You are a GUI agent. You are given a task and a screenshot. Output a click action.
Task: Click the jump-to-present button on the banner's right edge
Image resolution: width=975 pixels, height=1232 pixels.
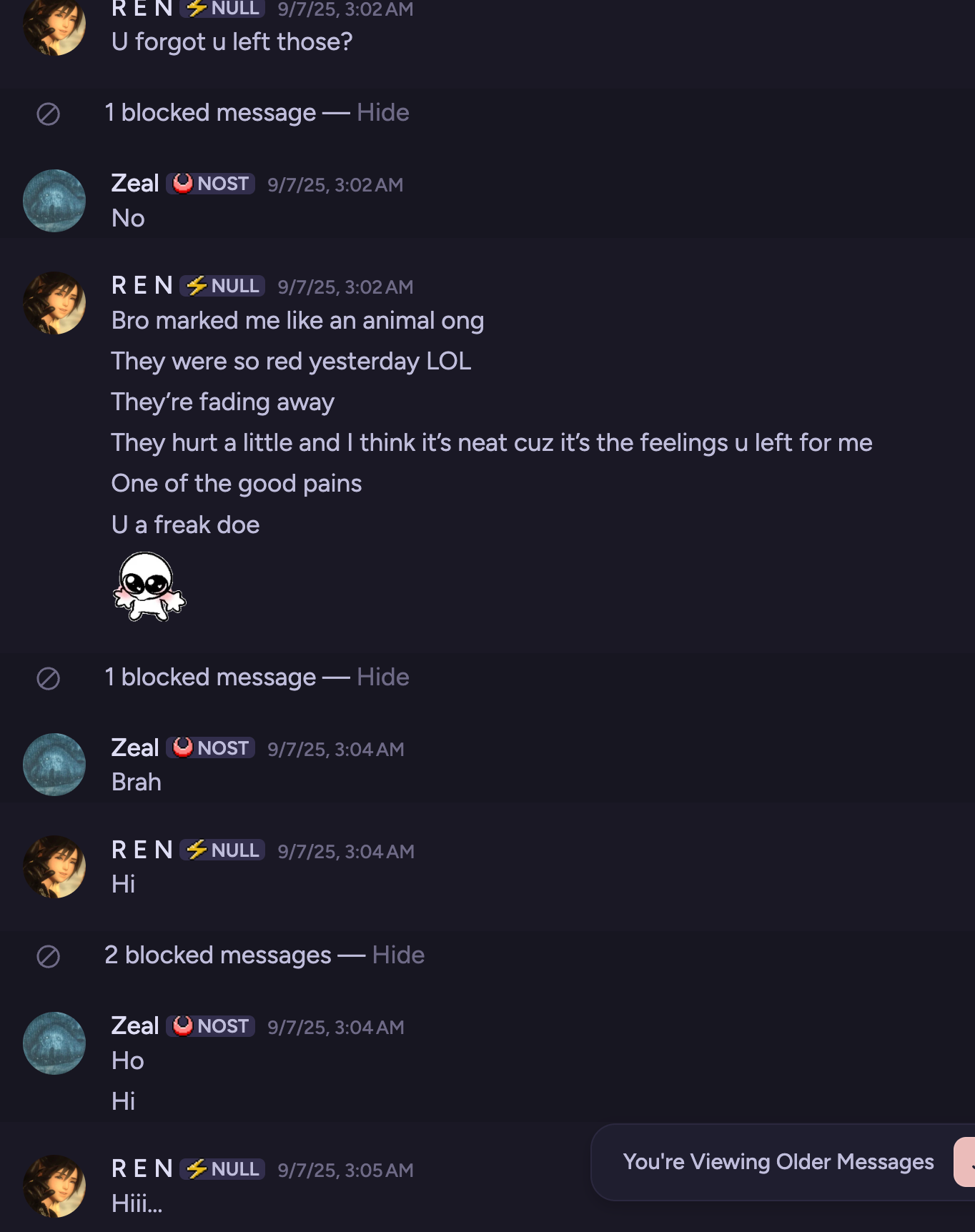point(965,1162)
